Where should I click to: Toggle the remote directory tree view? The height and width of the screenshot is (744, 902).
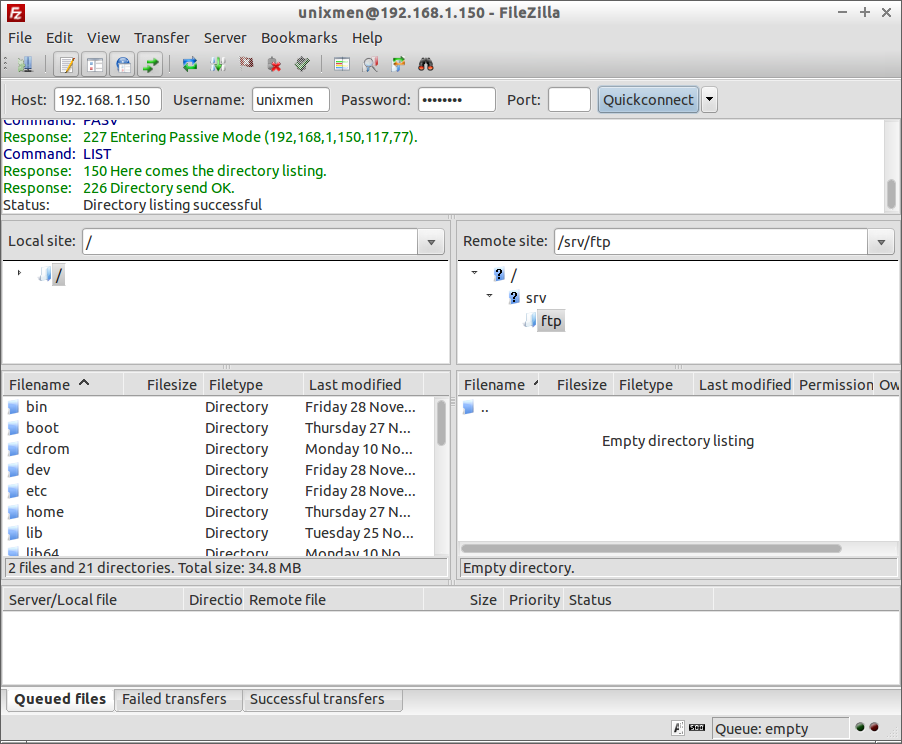pos(123,64)
